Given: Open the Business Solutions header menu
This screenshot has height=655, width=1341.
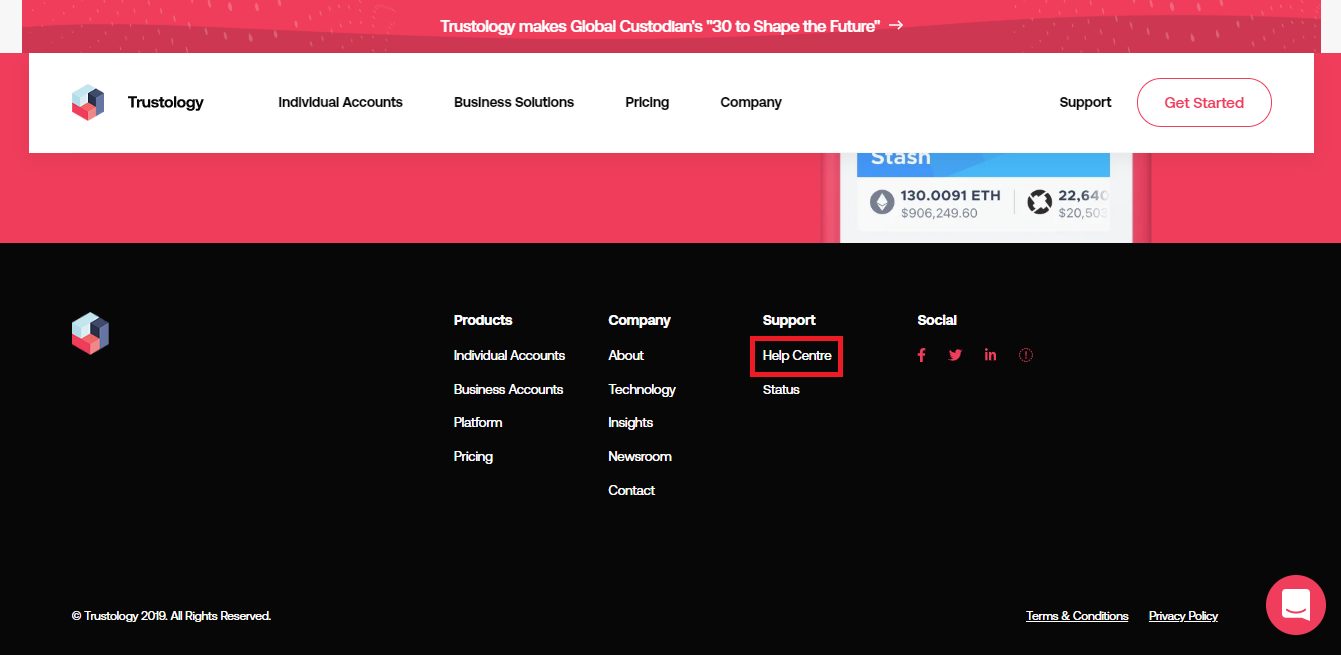Looking at the screenshot, I should point(513,102).
